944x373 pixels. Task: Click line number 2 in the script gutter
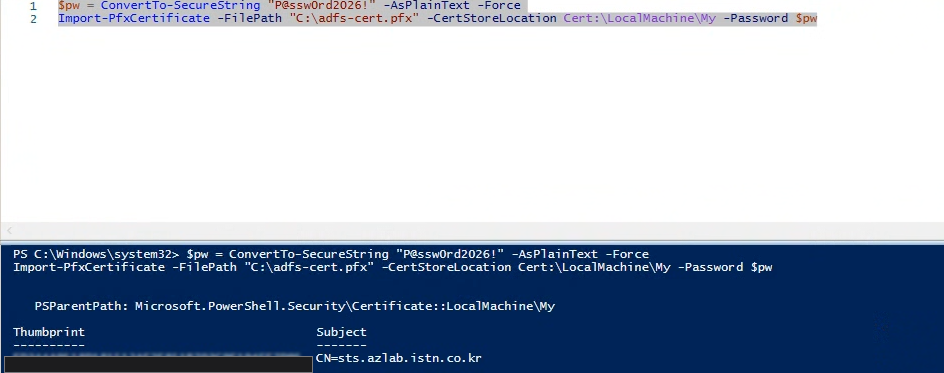(33, 19)
